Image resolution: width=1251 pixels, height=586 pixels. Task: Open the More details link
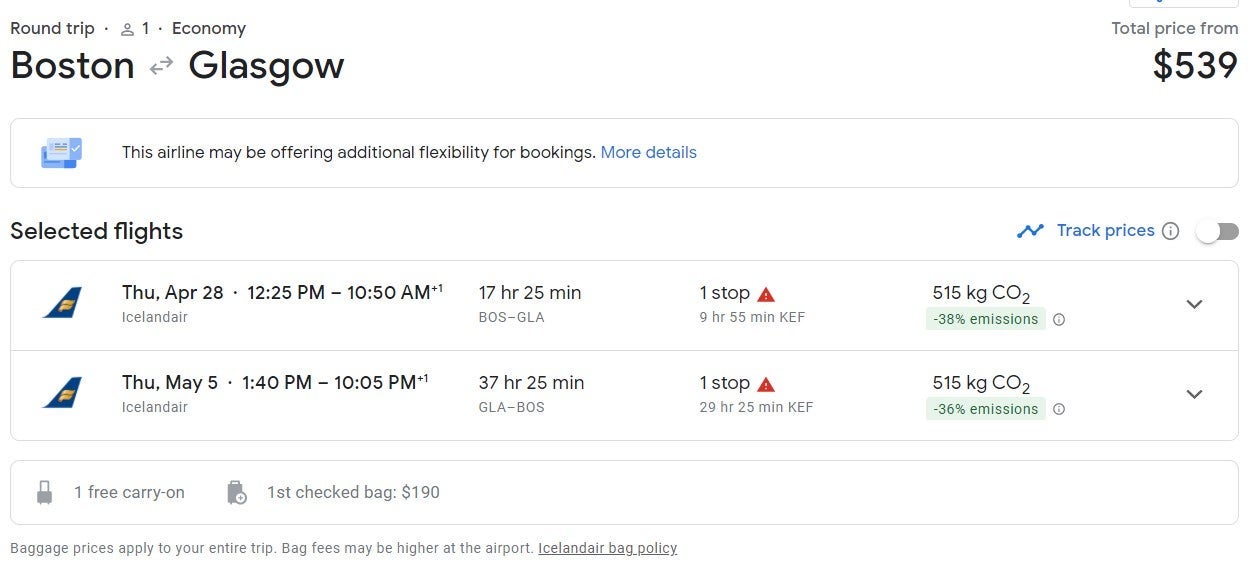point(648,153)
